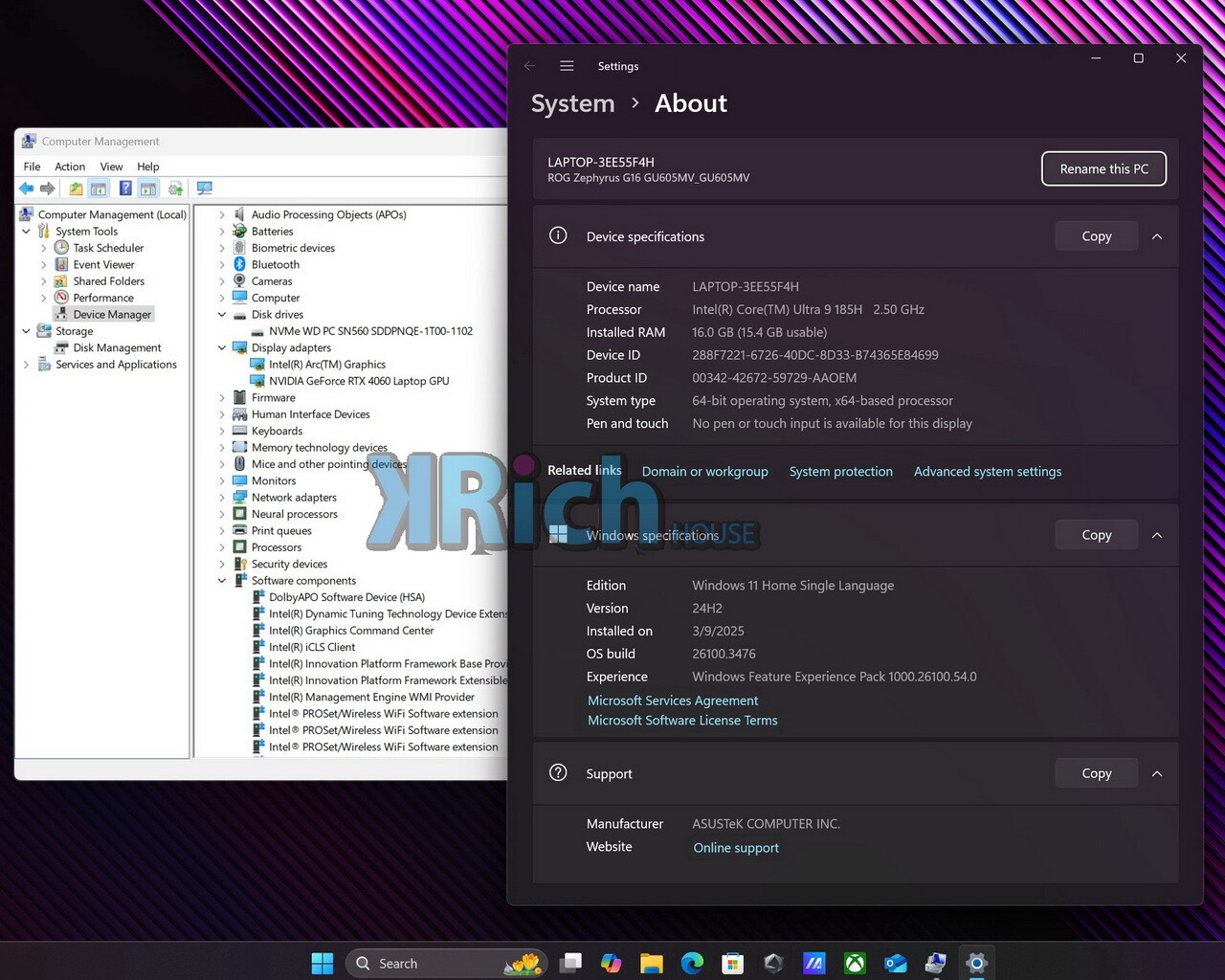
Task: Click the Bluetooth device category
Action: [x=276, y=264]
